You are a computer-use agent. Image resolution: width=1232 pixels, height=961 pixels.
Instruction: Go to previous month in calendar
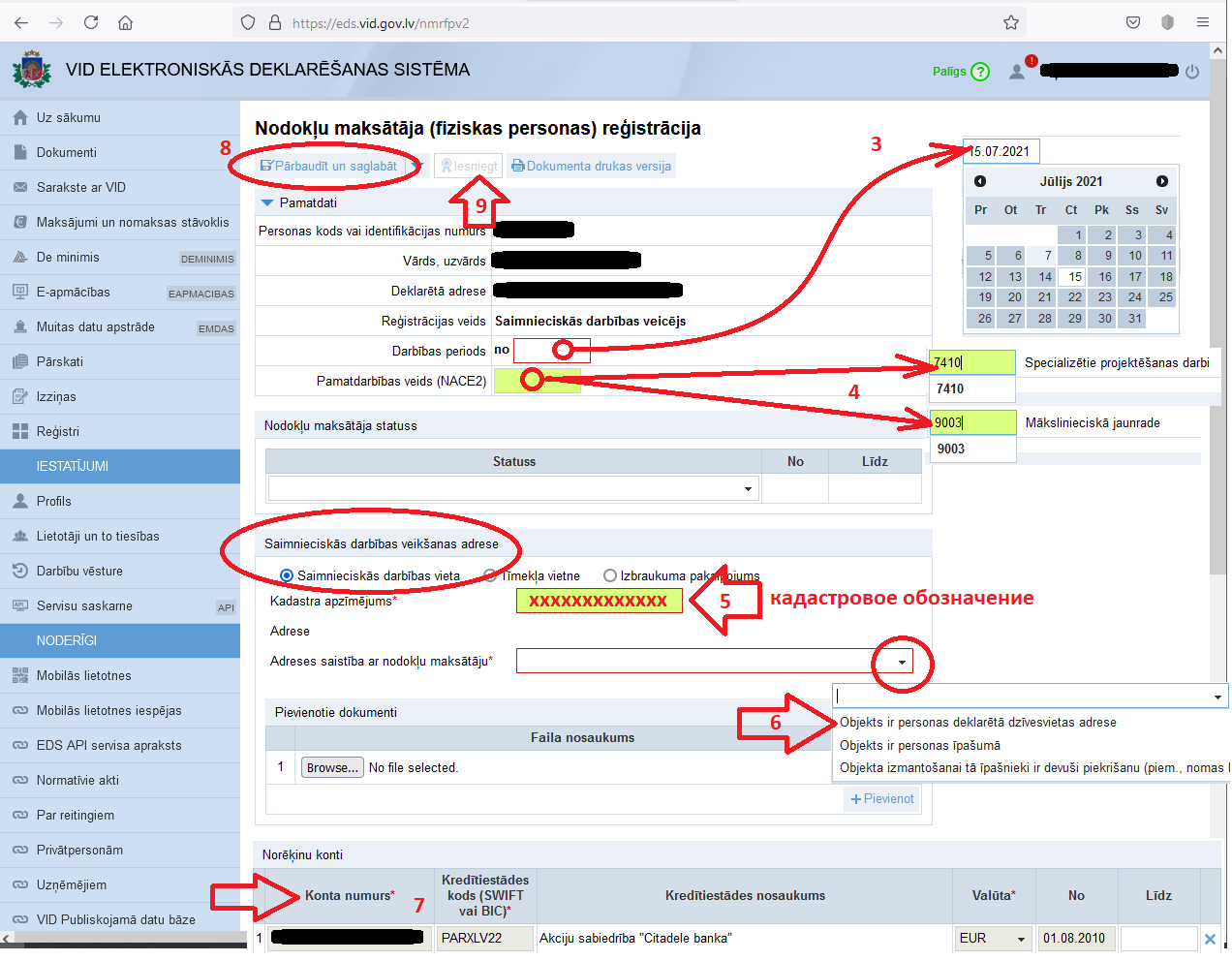980,181
